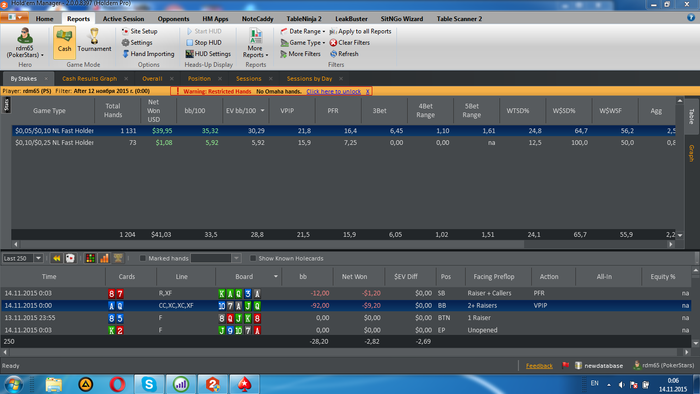700x394 pixels.
Task: Open the LeakBuster tab
Action: 351,19
